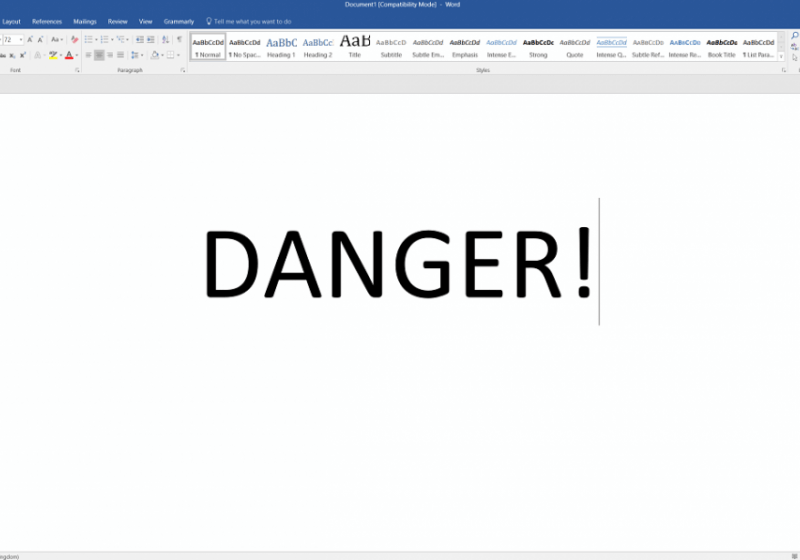Open the Borders dropdown arrow

tap(178, 55)
